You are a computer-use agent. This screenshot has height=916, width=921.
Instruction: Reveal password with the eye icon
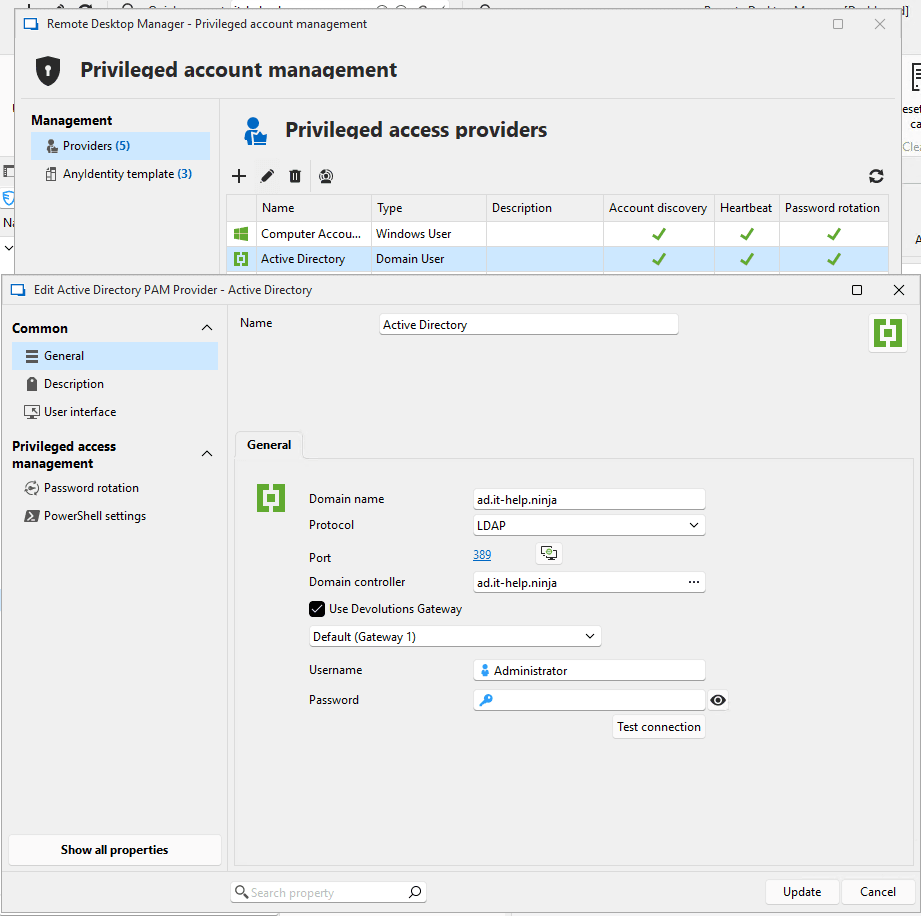click(718, 701)
